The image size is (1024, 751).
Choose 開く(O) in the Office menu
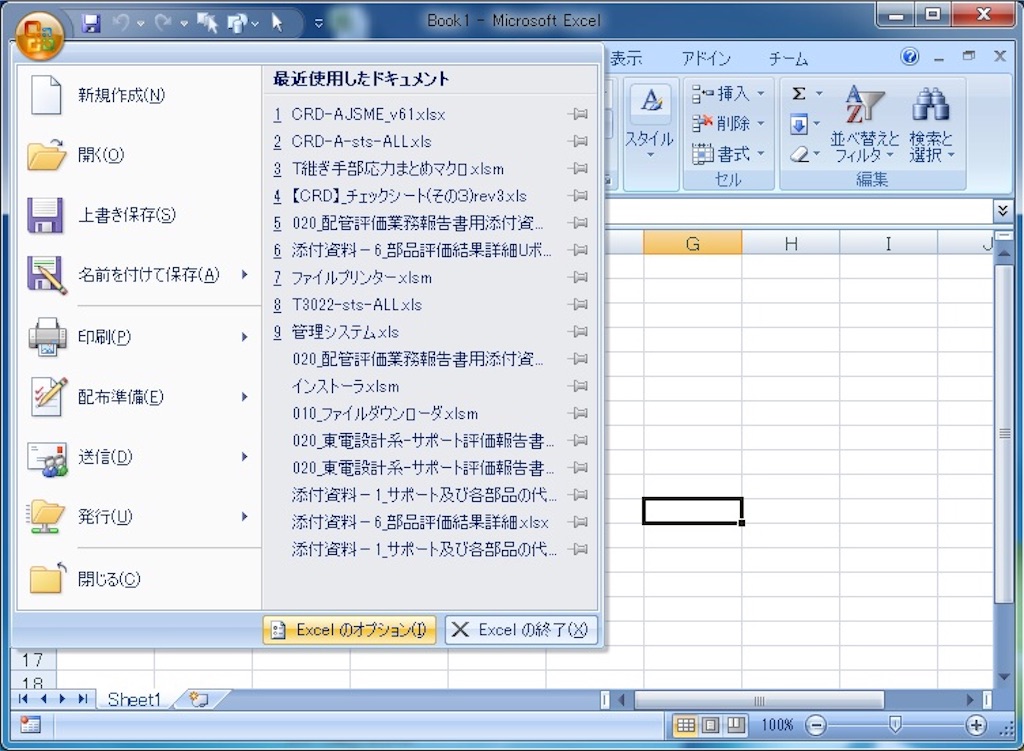(x=140, y=155)
